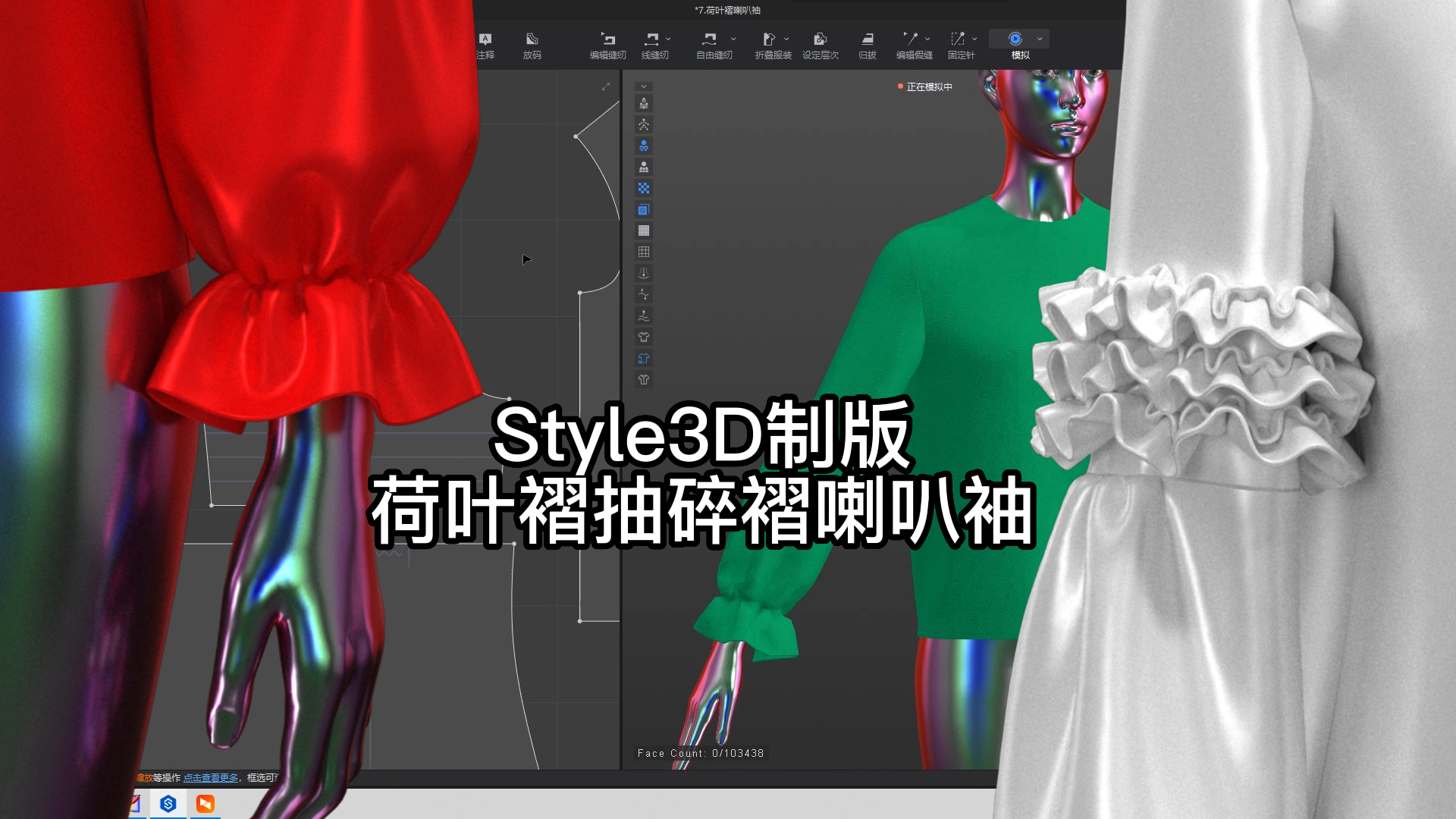Click the 点击查看更多 link in status bar
This screenshot has width=1456, height=819.
(x=211, y=778)
